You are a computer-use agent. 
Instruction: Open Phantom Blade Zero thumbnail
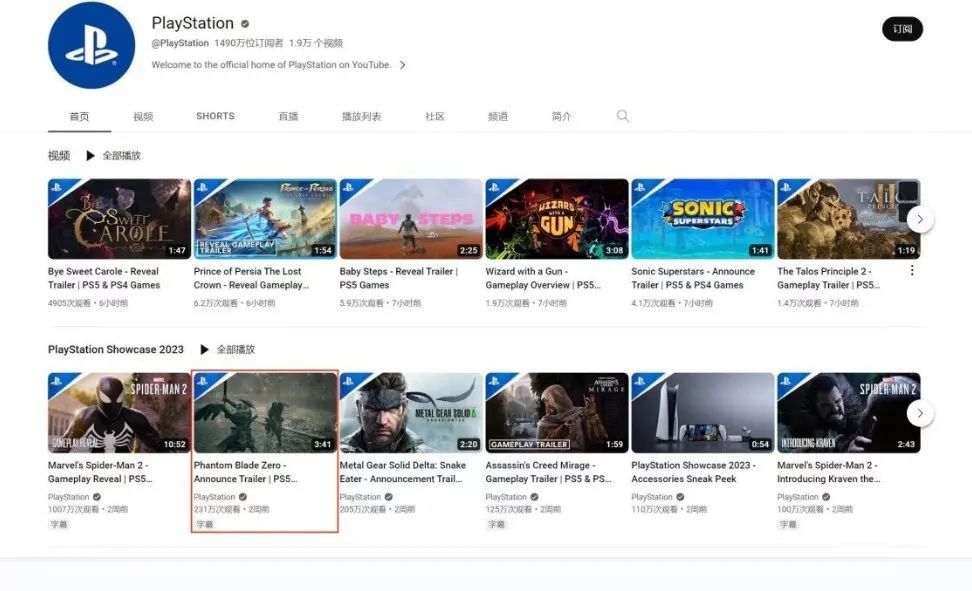point(265,413)
